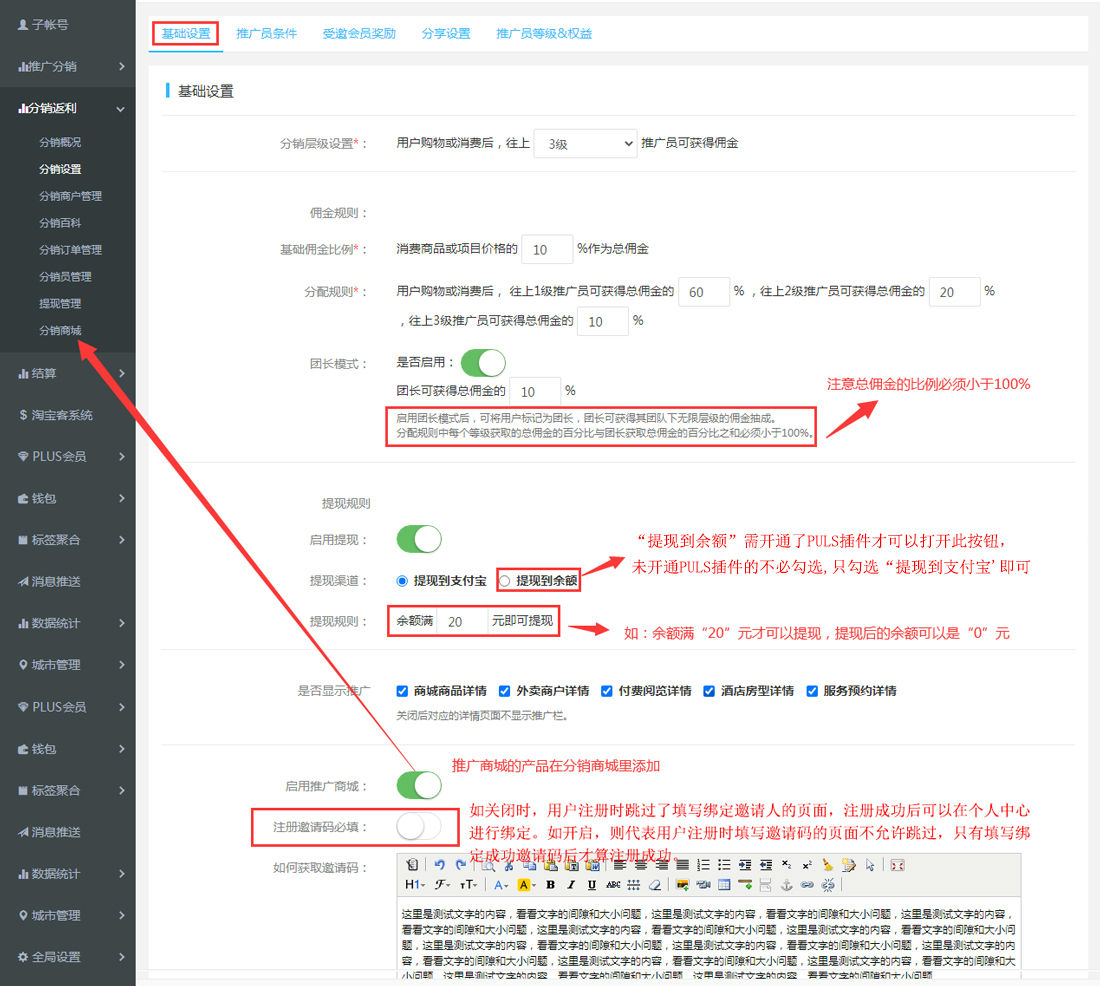Image resolution: width=1100 pixels, height=986 pixels.
Task: Select the 提现到余额 radio option
Action: (505, 580)
